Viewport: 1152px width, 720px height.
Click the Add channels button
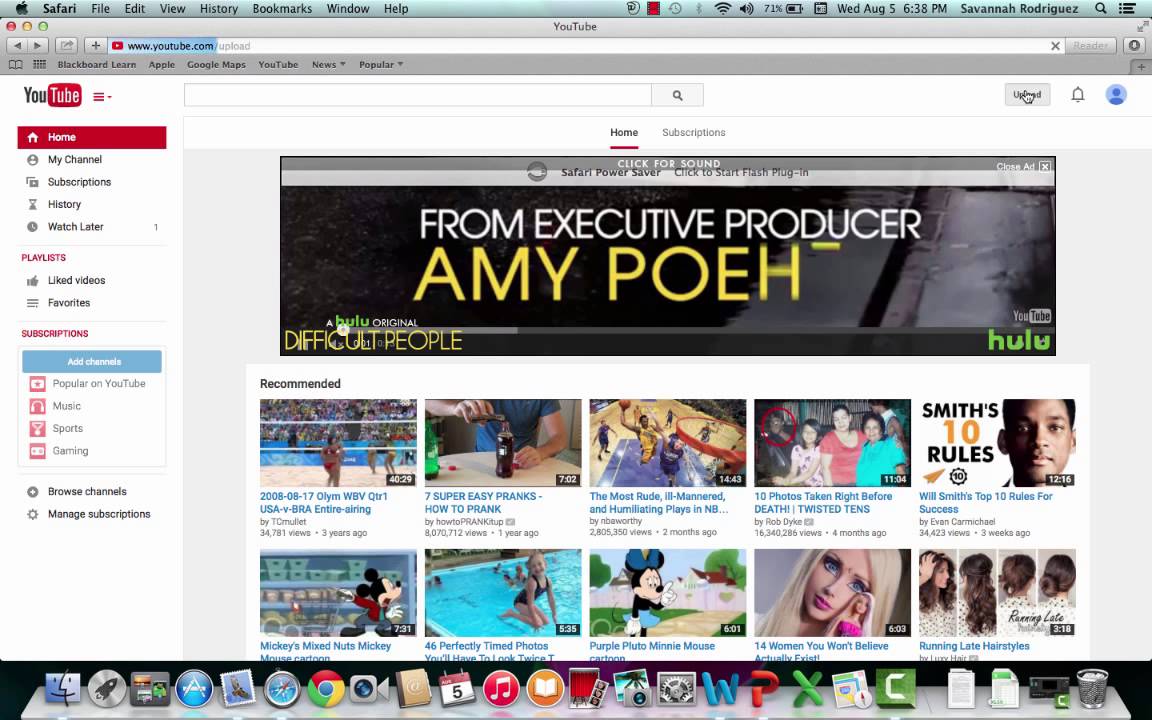point(92,361)
